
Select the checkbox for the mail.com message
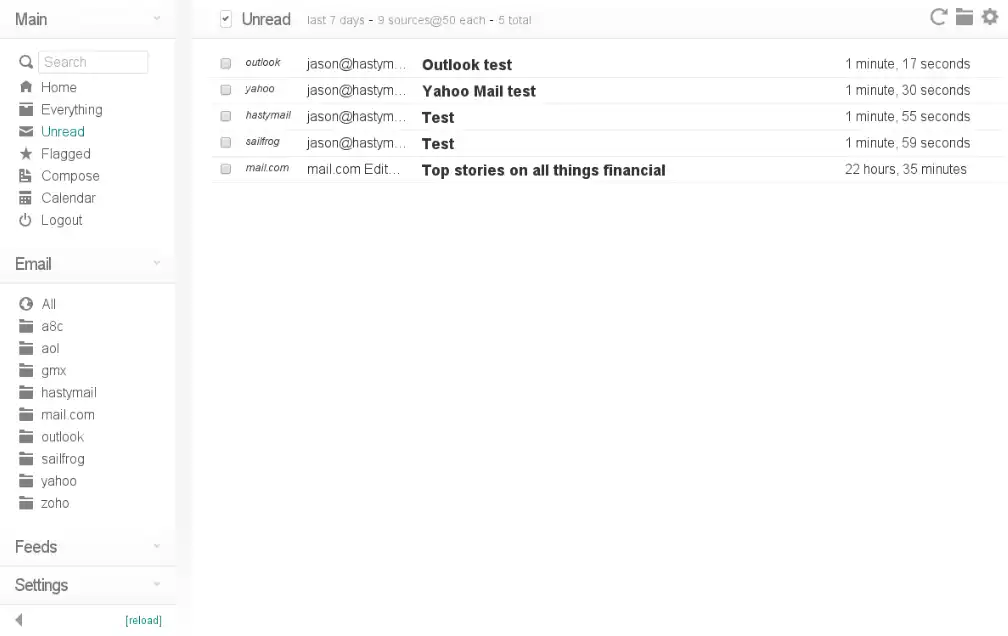(x=226, y=169)
